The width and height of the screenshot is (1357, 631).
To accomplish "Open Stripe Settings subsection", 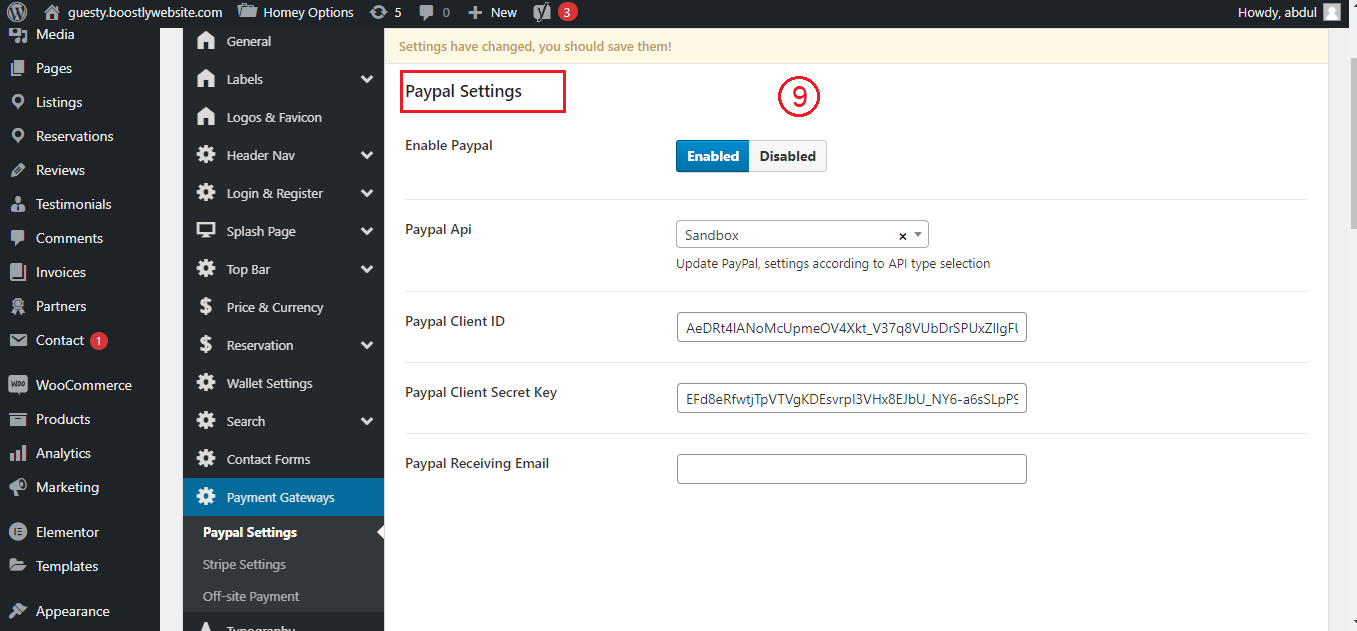I will (x=244, y=564).
